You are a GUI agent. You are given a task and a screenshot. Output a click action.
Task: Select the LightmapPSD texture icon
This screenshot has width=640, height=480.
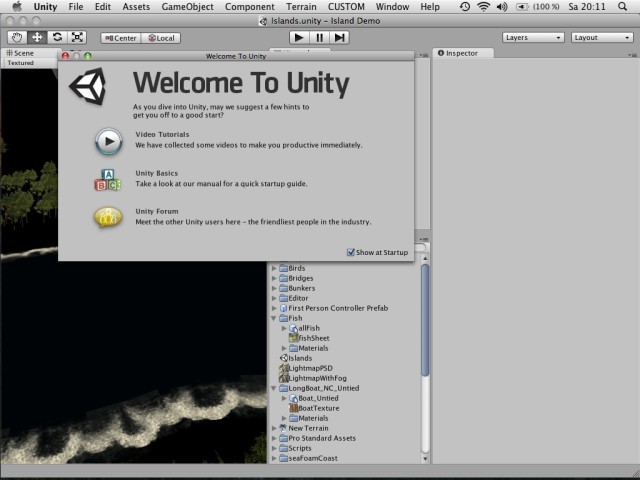click(x=284, y=368)
